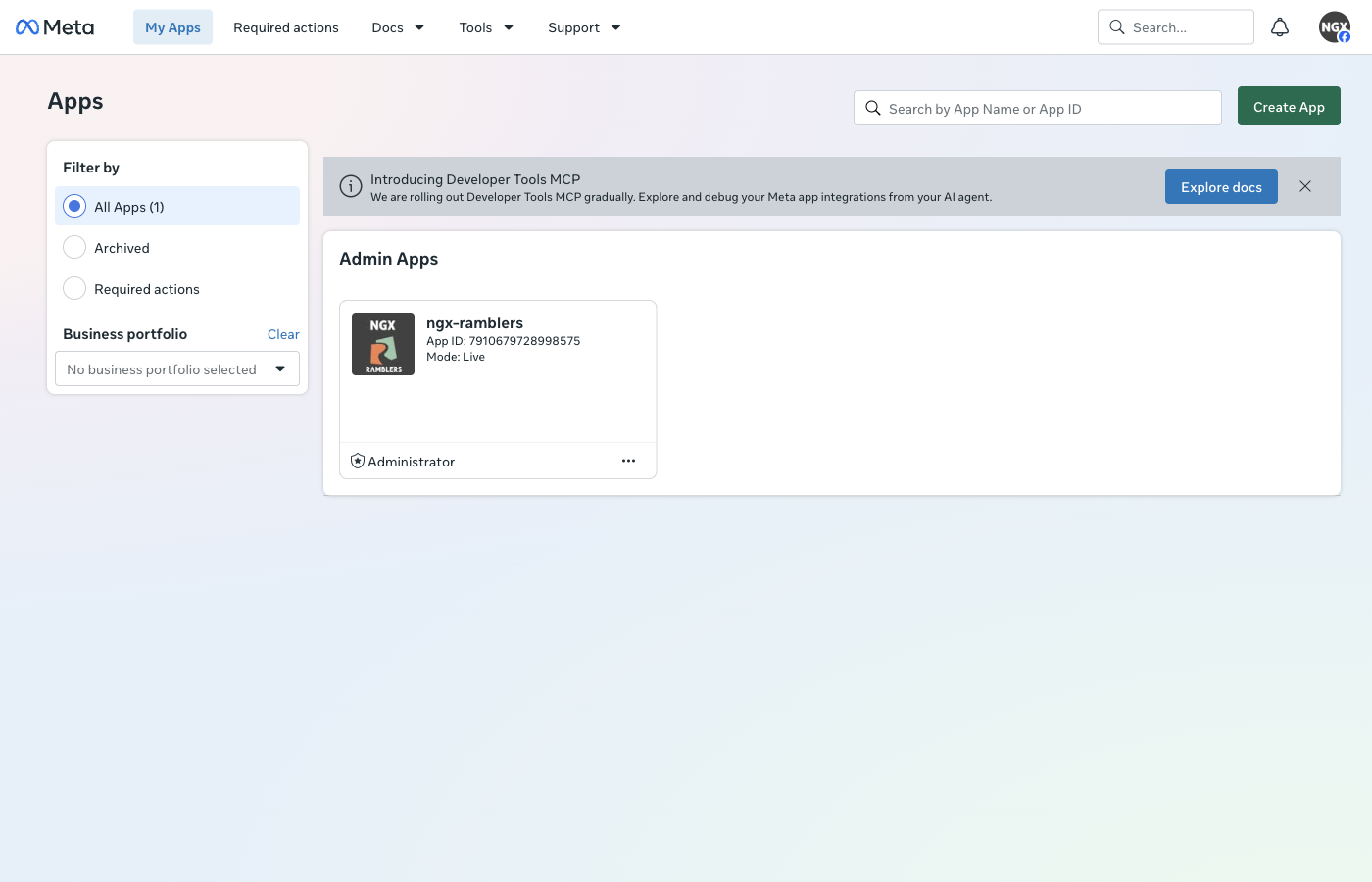The width and height of the screenshot is (1372, 882).
Task: Click the Introducing Developer Tools MCP title
Action: pos(475,179)
